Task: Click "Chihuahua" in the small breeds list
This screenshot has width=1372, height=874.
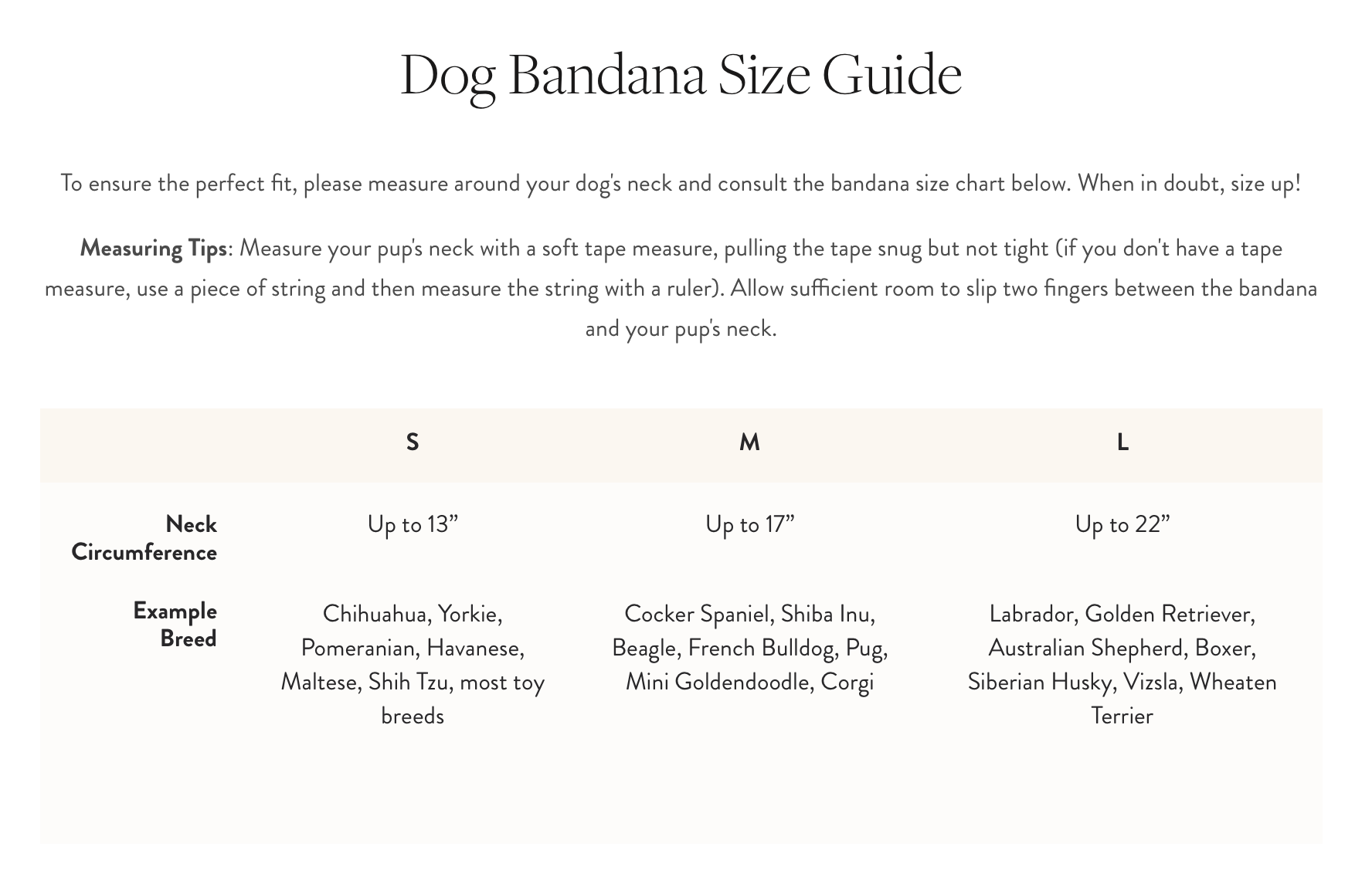Action: tap(375, 615)
